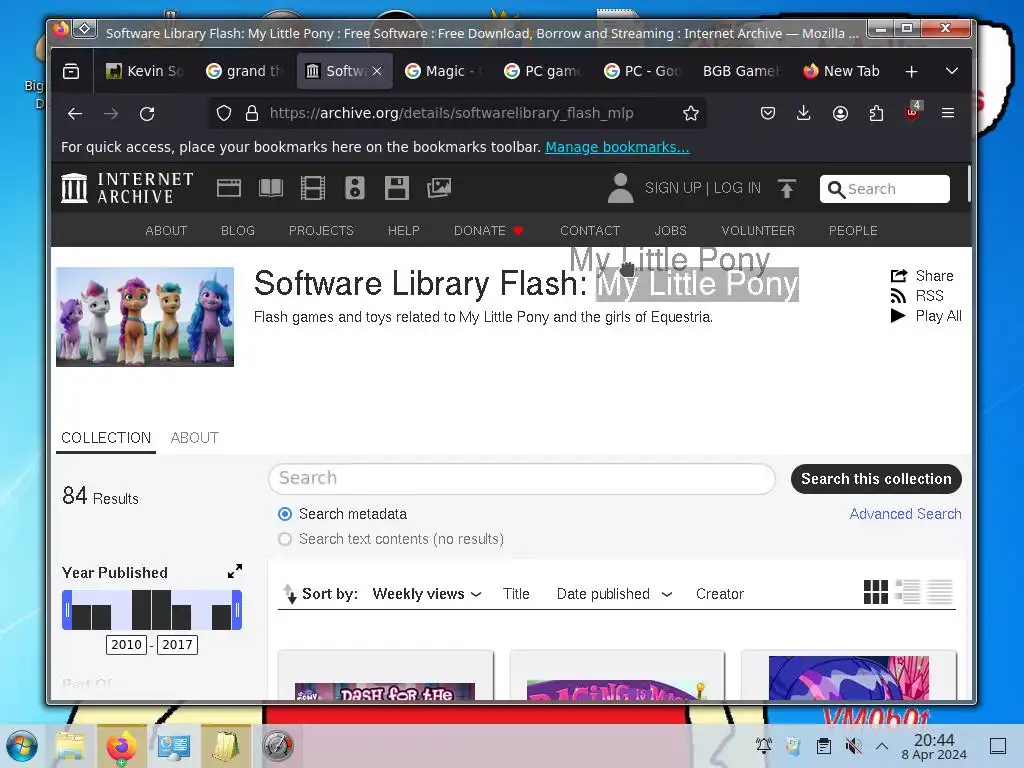The image size is (1024, 768).
Task: Click the Internet Archive logo
Action: click(x=127, y=188)
